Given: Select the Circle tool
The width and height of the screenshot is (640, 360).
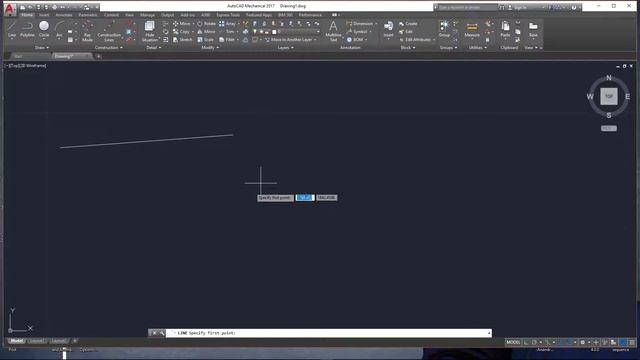Looking at the screenshot, I should pyautogui.click(x=44, y=29).
